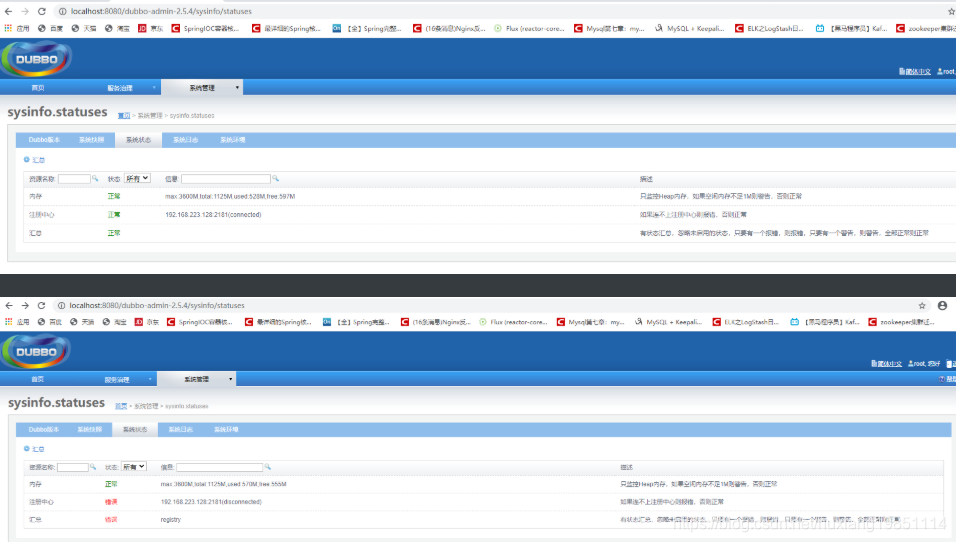Click site info icon in lower address bar
Image resolution: width=956 pixels, height=542 pixels.
click(x=61, y=305)
